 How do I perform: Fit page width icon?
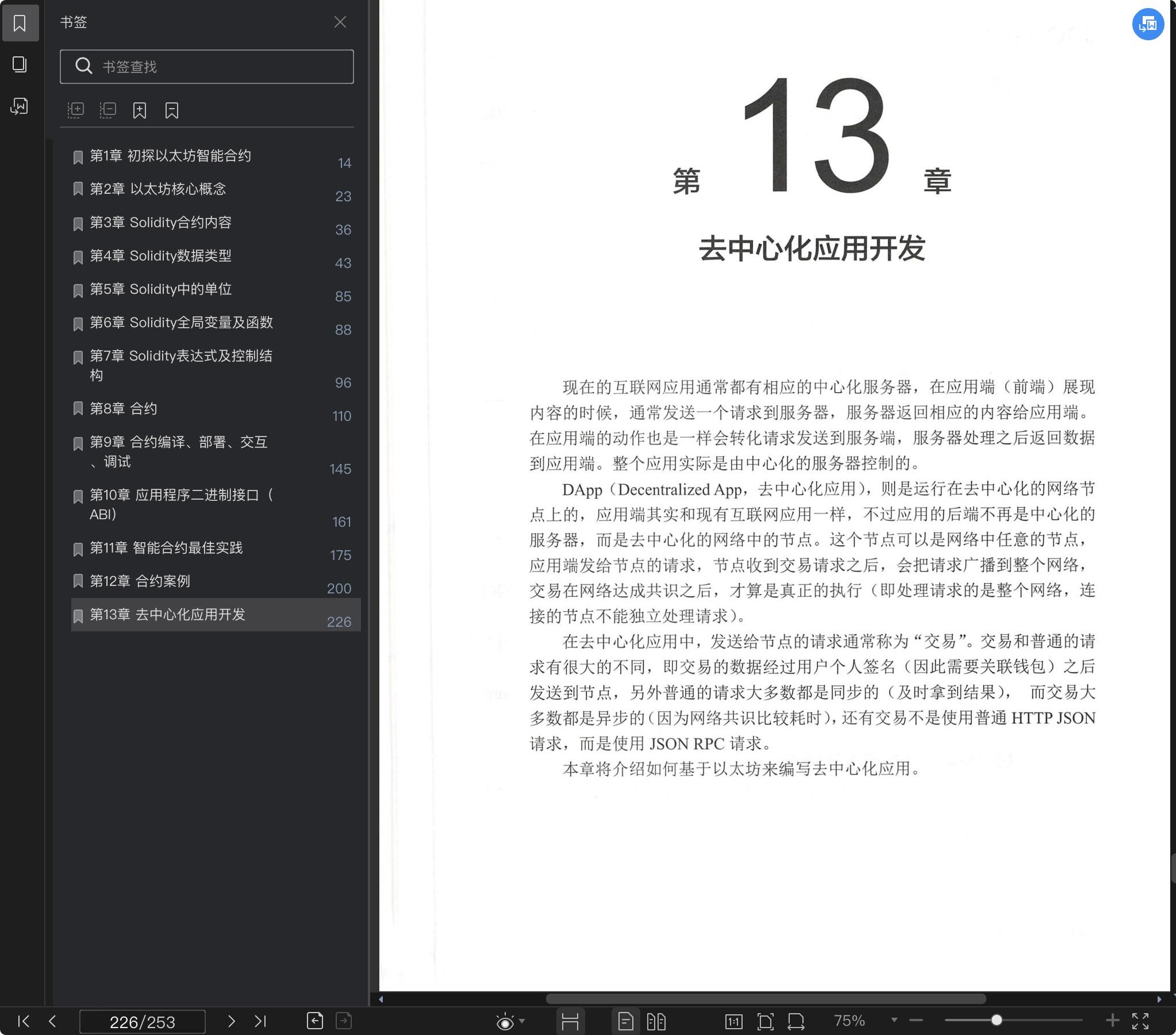[795, 1021]
